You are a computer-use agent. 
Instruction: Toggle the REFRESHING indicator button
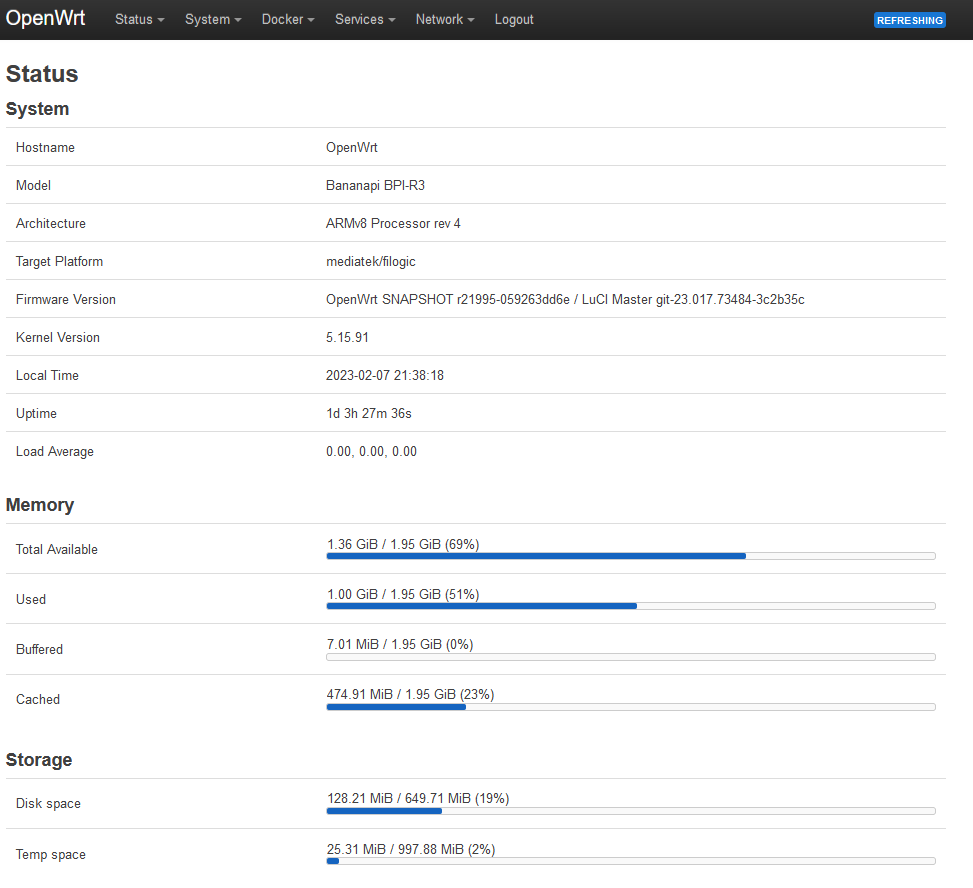tap(910, 20)
